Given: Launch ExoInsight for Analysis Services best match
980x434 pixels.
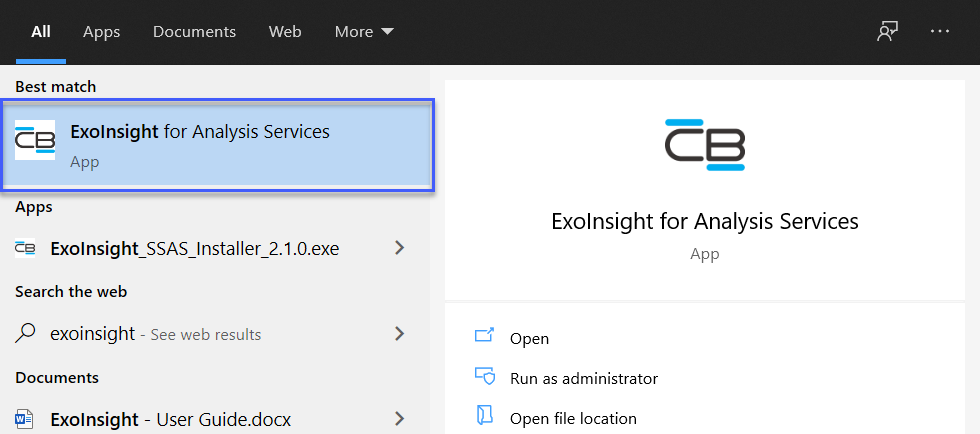Looking at the screenshot, I should (x=200, y=132).
